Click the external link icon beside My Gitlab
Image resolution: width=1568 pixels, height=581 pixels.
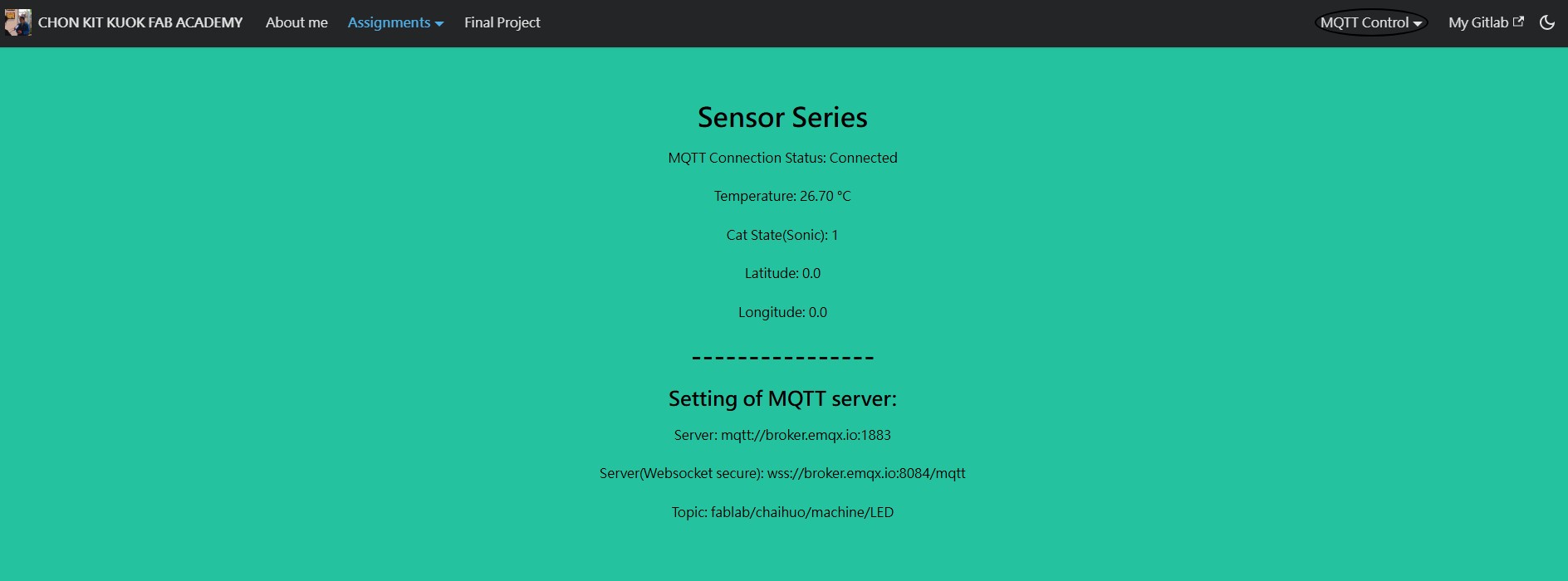point(1518,22)
